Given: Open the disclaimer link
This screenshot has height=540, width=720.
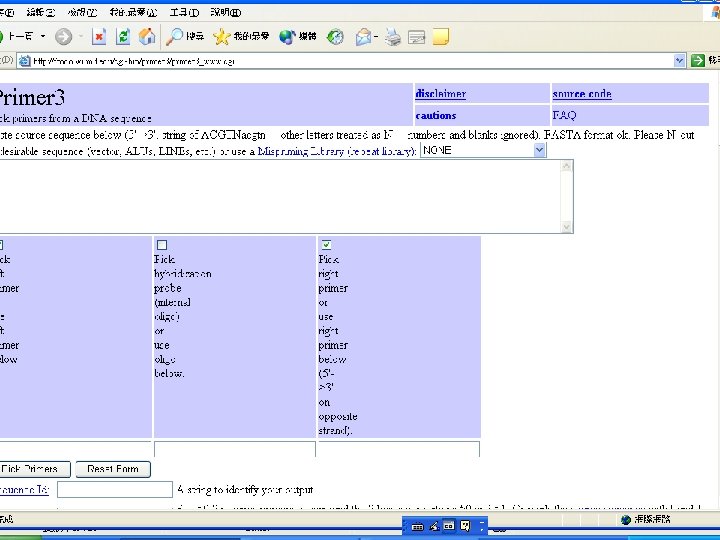Looking at the screenshot, I should pyautogui.click(x=440, y=94).
